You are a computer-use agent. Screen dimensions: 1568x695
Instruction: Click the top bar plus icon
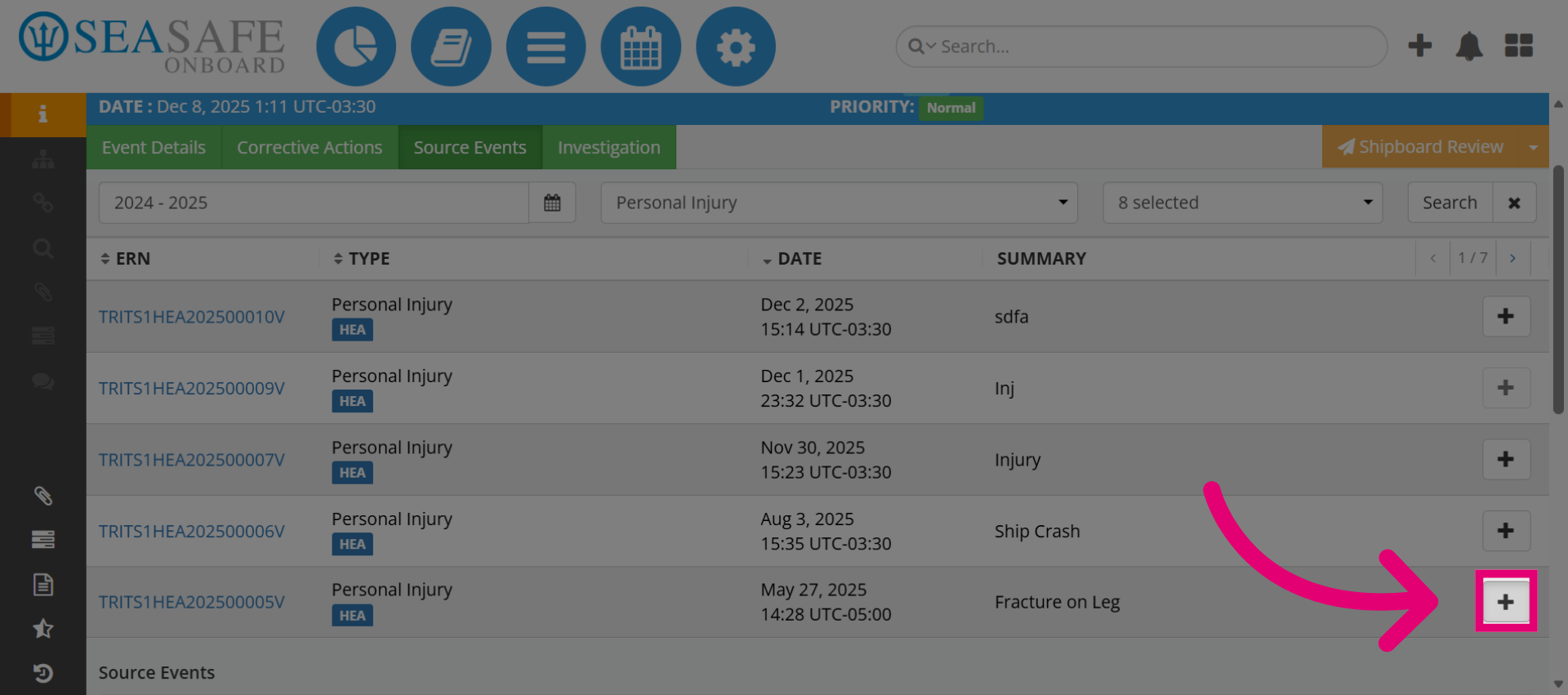(1420, 46)
